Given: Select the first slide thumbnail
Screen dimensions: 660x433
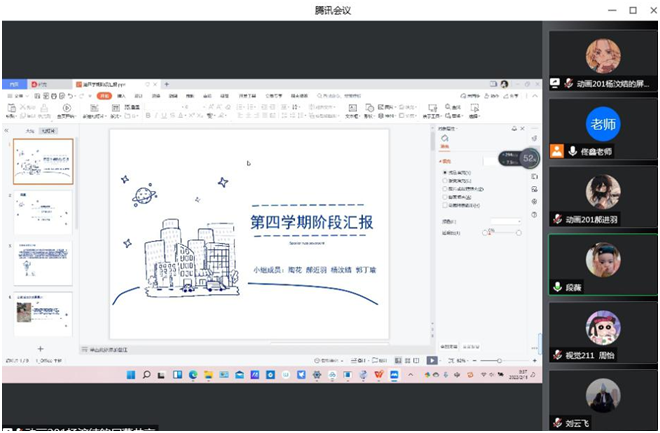Looking at the screenshot, I should 43,161.
